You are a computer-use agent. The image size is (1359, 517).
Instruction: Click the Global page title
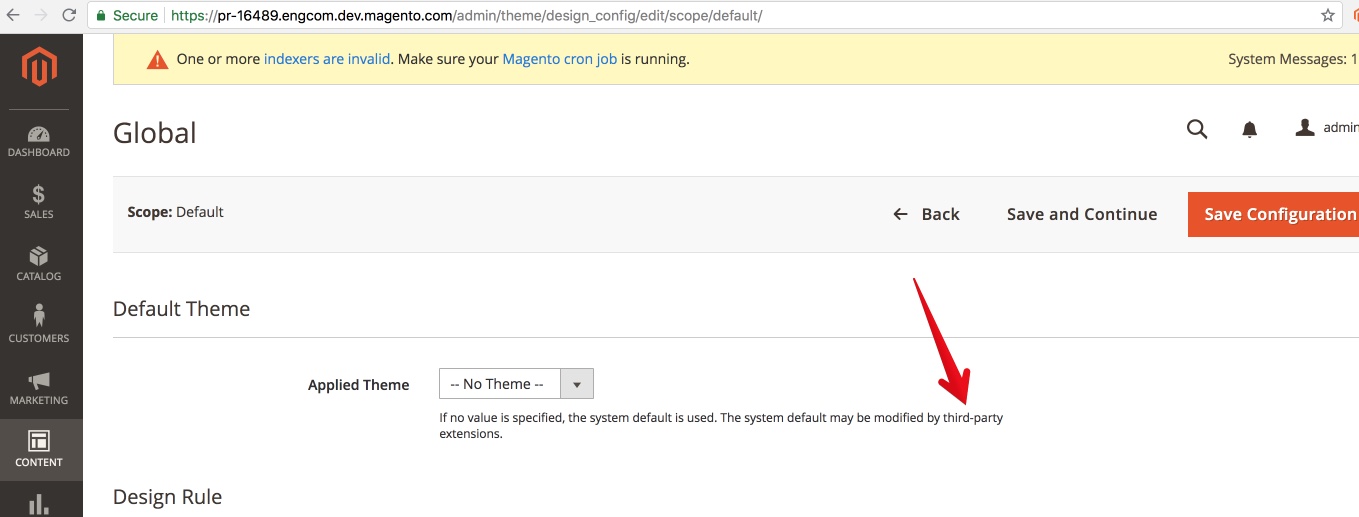pyautogui.click(x=155, y=133)
